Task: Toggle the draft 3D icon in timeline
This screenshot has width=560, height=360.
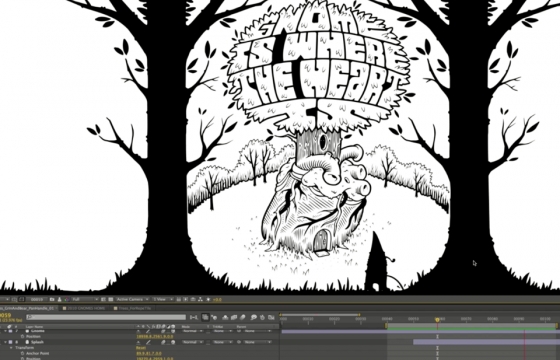Action: (x=214, y=317)
